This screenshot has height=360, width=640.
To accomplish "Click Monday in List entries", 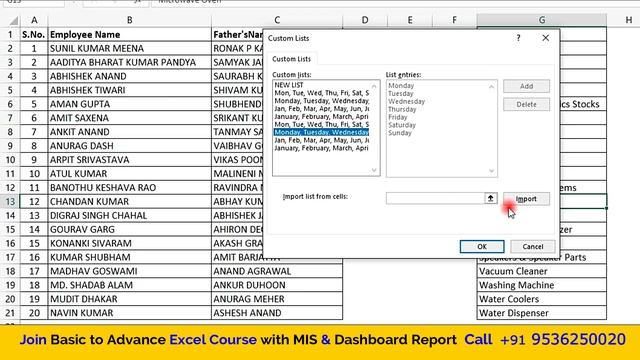I will coord(401,85).
